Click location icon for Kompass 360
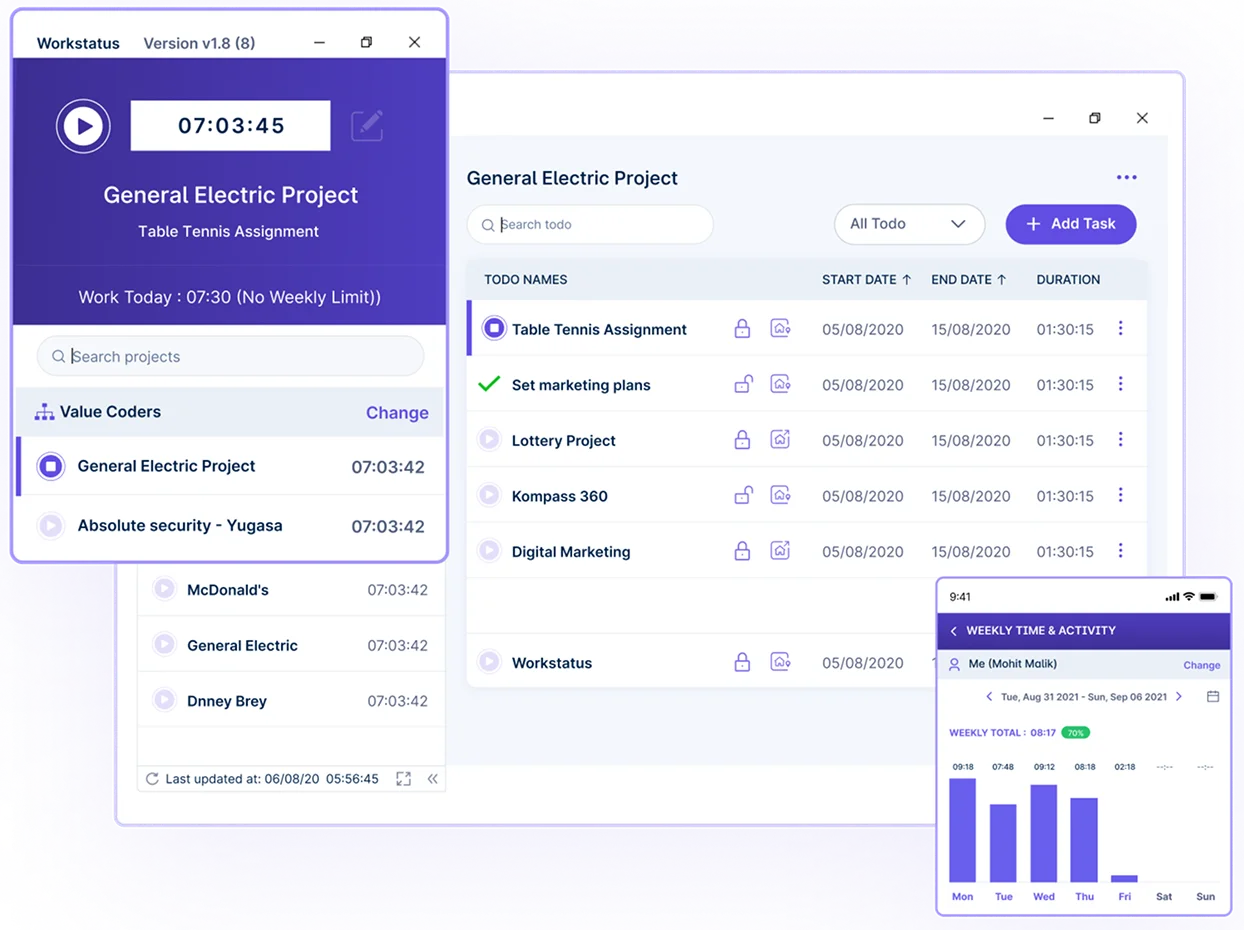This screenshot has height=930, width=1244. [781, 495]
